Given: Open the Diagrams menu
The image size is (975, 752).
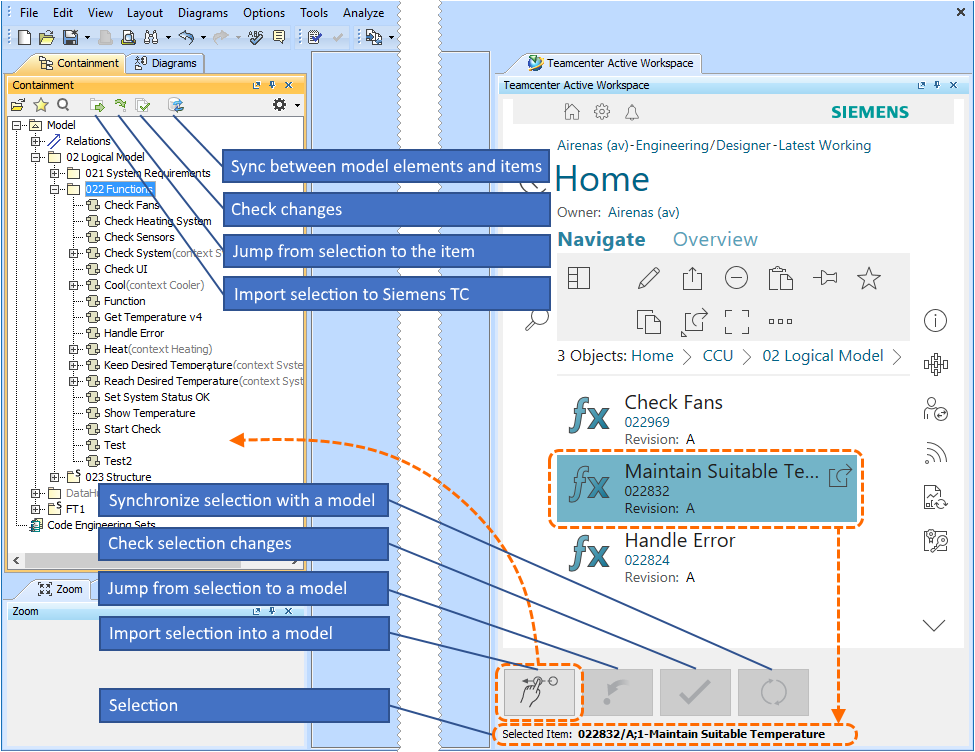Looking at the screenshot, I should point(203,13).
